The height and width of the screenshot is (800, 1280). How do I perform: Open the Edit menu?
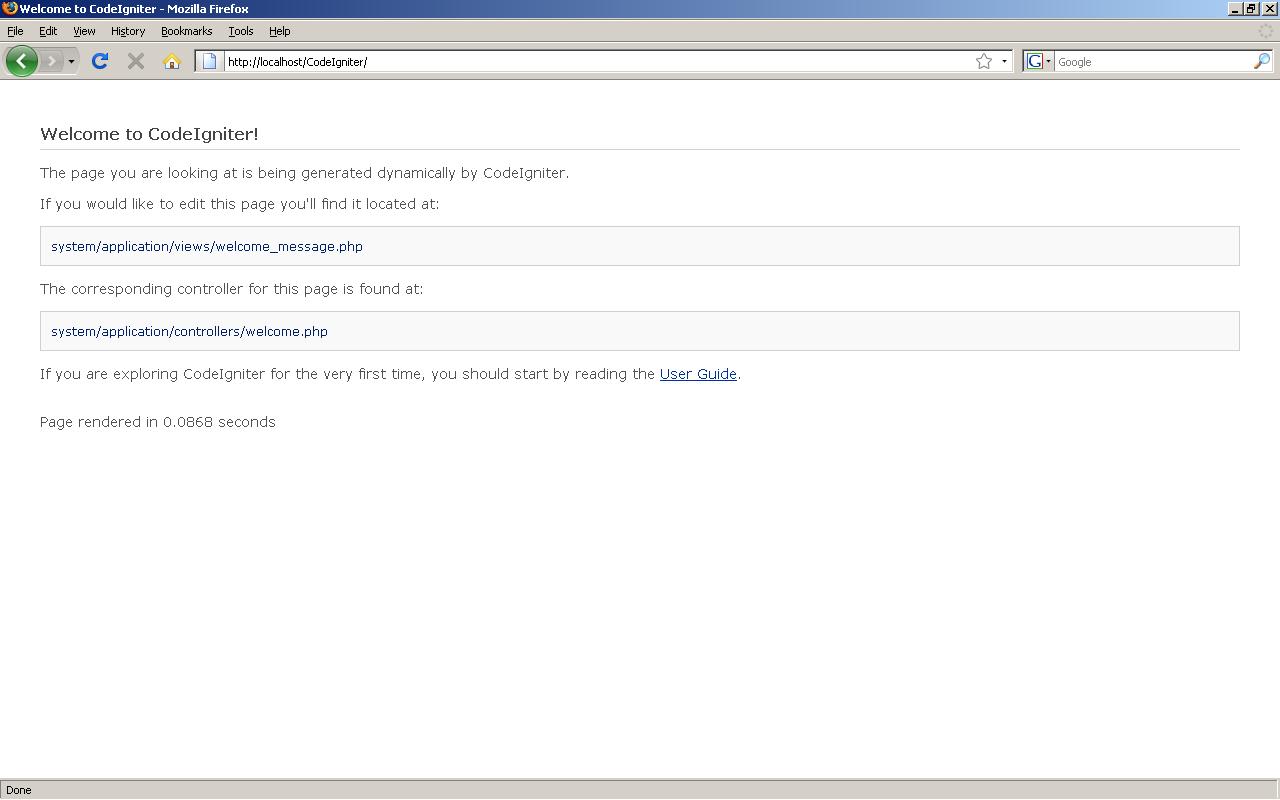coord(48,31)
